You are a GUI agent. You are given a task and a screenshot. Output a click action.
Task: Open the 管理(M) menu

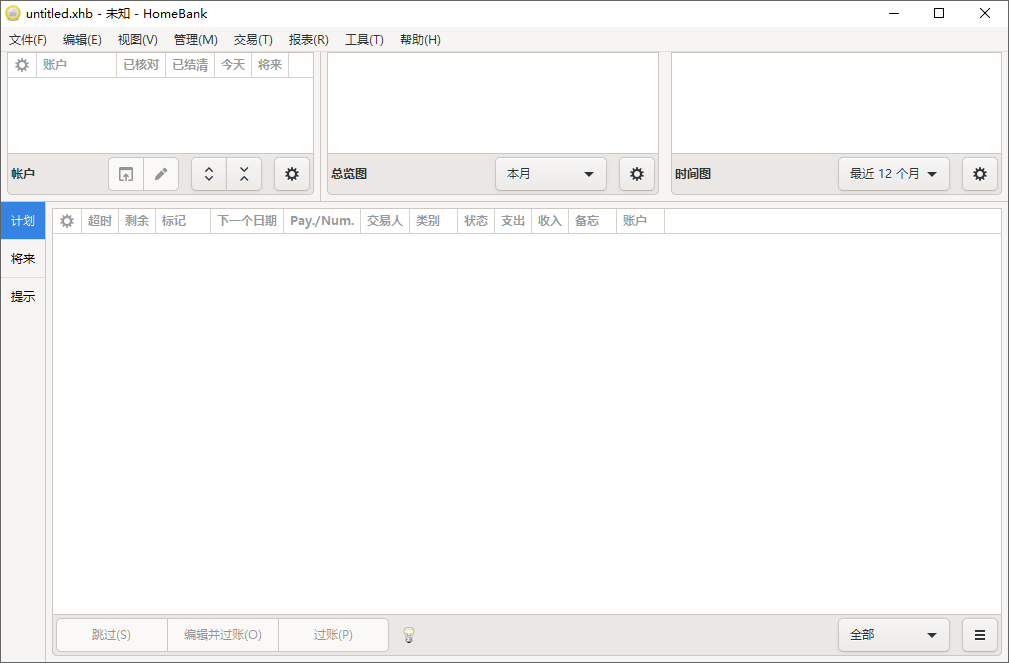pyautogui.click(x=196, y=40)
